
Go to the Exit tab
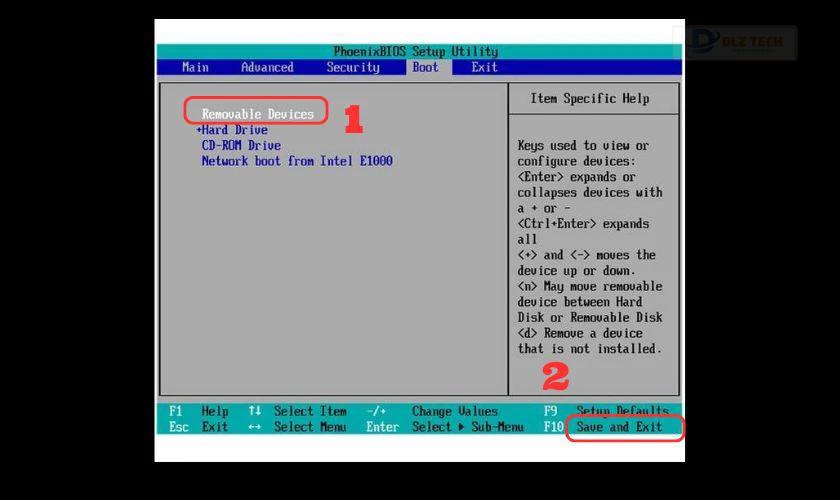point(484,67)
